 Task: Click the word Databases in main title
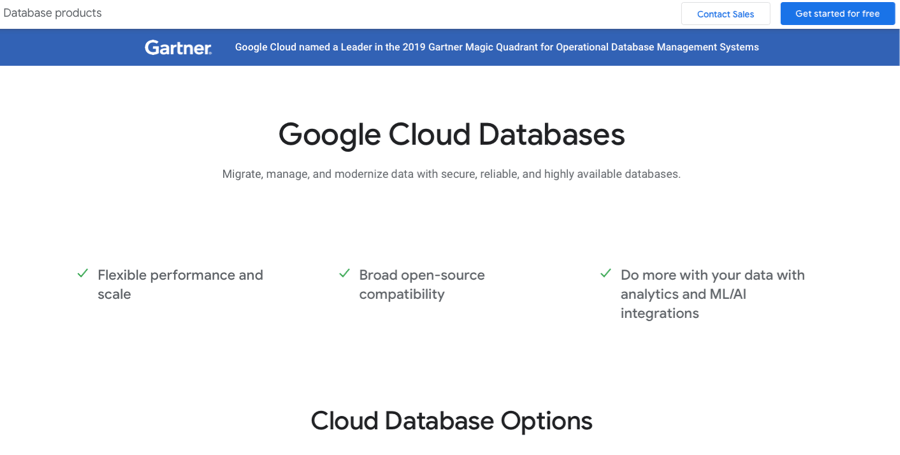[552, 134]
